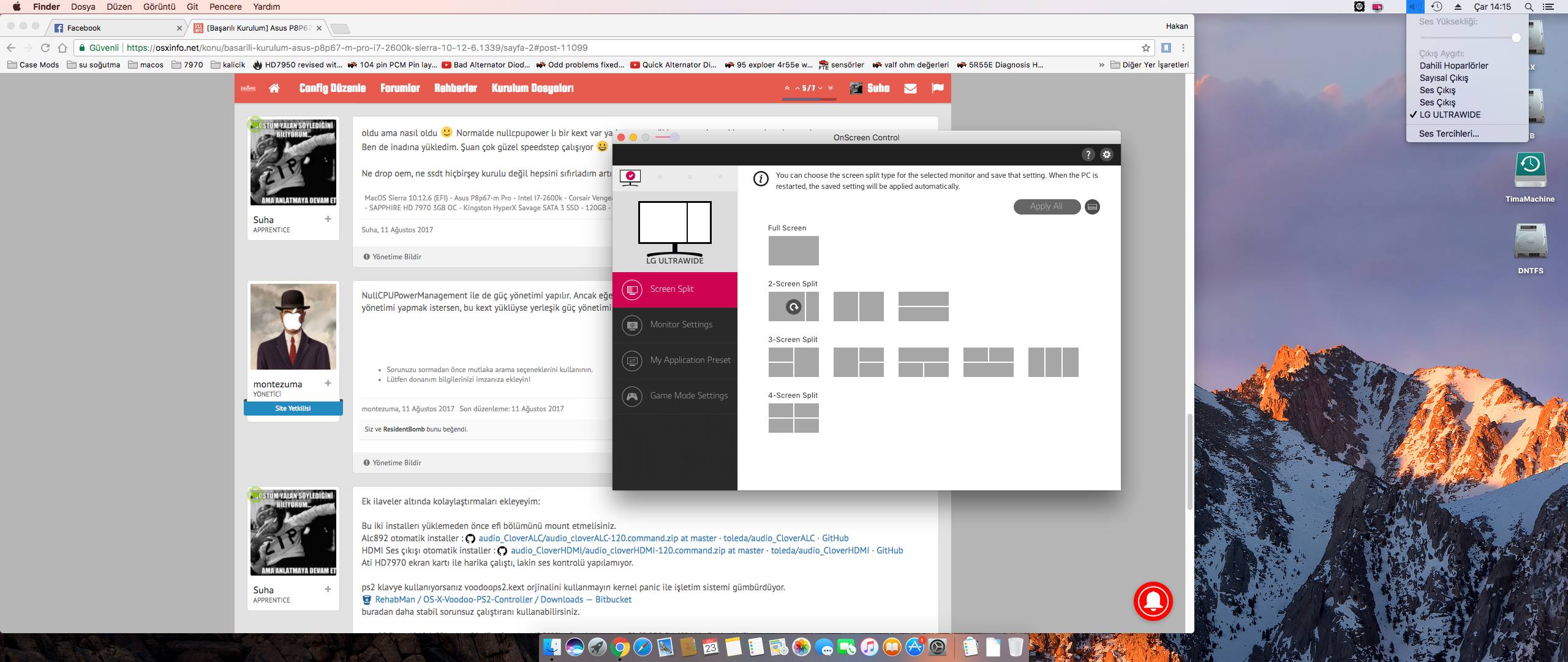Expand Chrome three-dot menu

[x=1183, y=48]
